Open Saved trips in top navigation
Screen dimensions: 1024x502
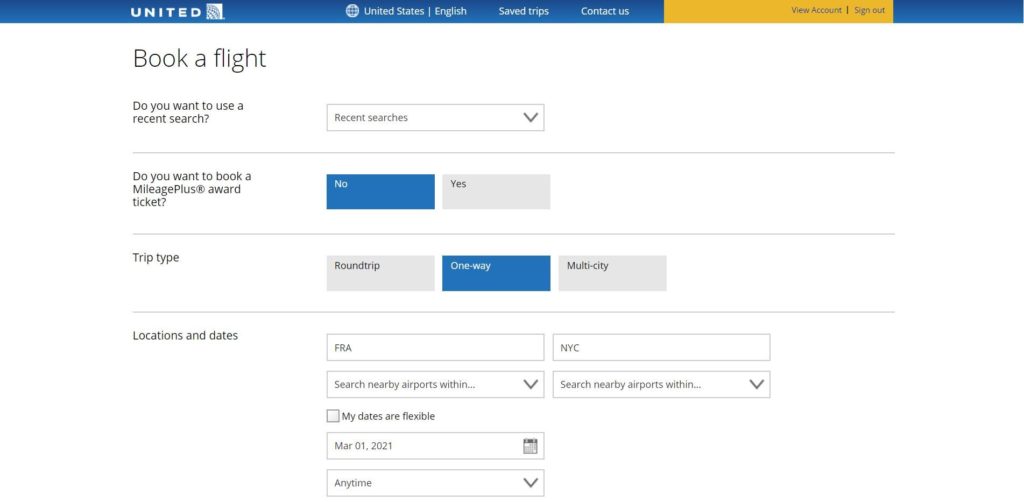(x=523, y=11)
